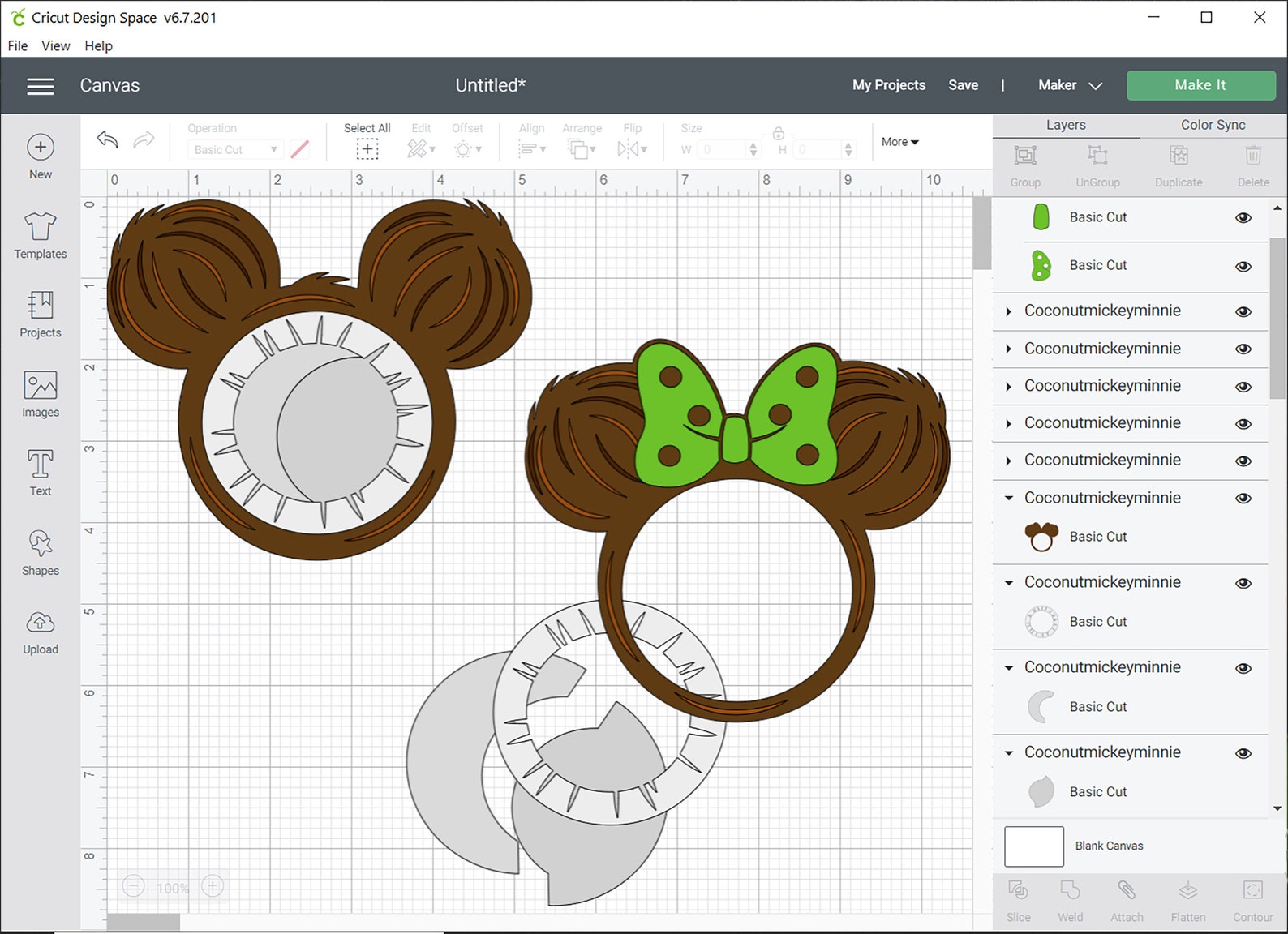Switch to the Color Sync tab
This screenshot has height=934, width=1288.
click(x=1213, y=125)
